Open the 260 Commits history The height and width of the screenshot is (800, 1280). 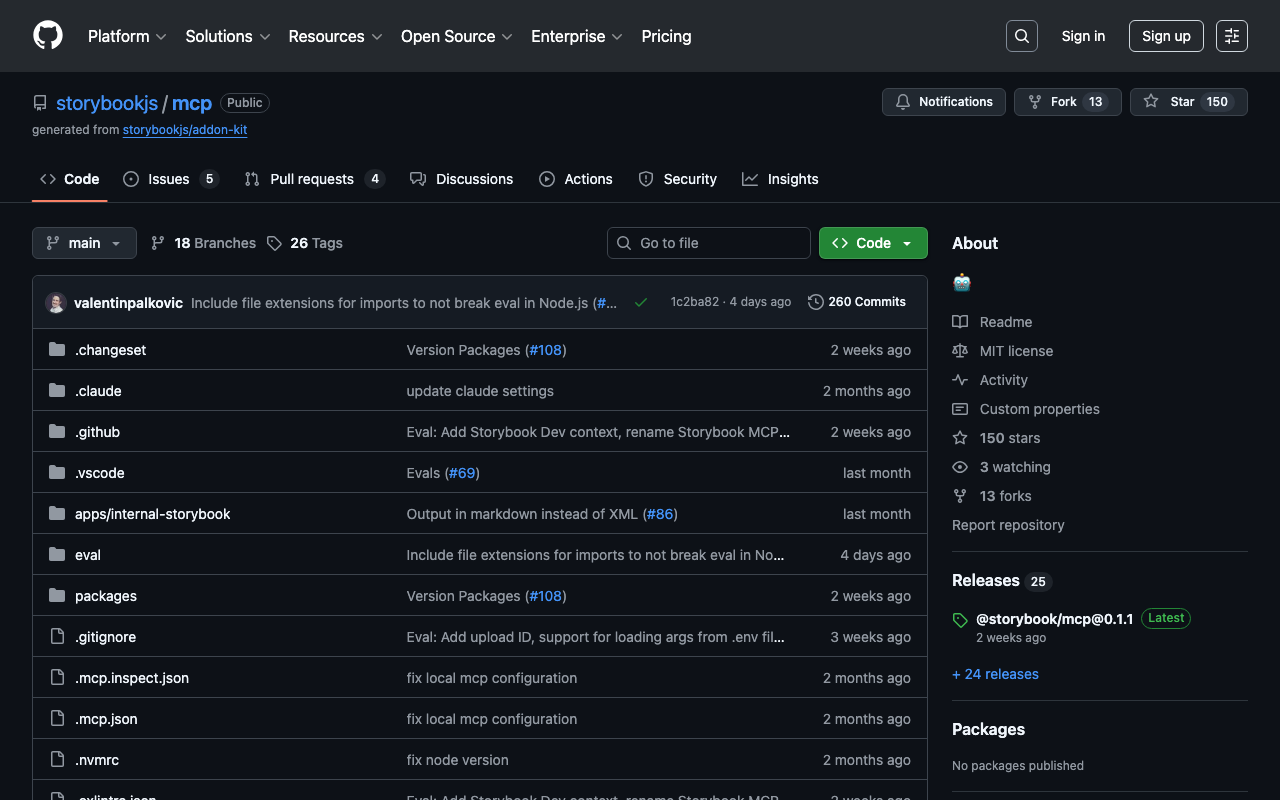[857, 302]
